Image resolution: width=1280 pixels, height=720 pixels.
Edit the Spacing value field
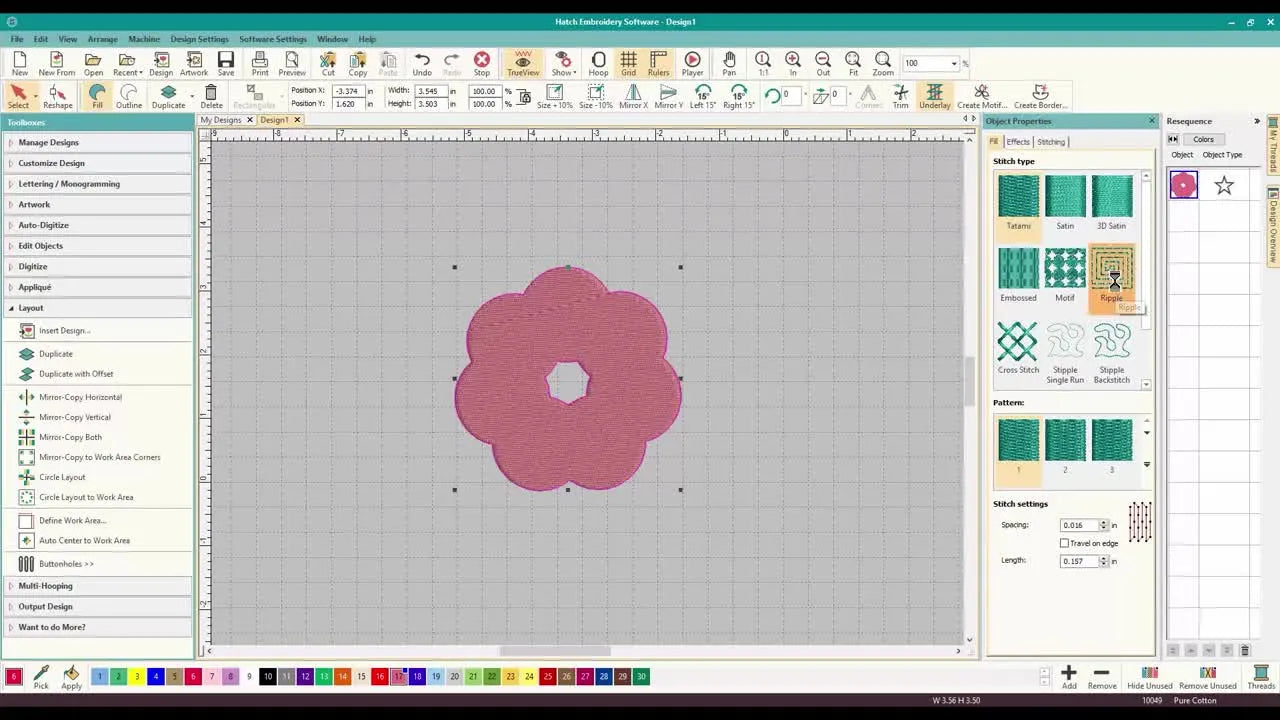coord(1080,524)
